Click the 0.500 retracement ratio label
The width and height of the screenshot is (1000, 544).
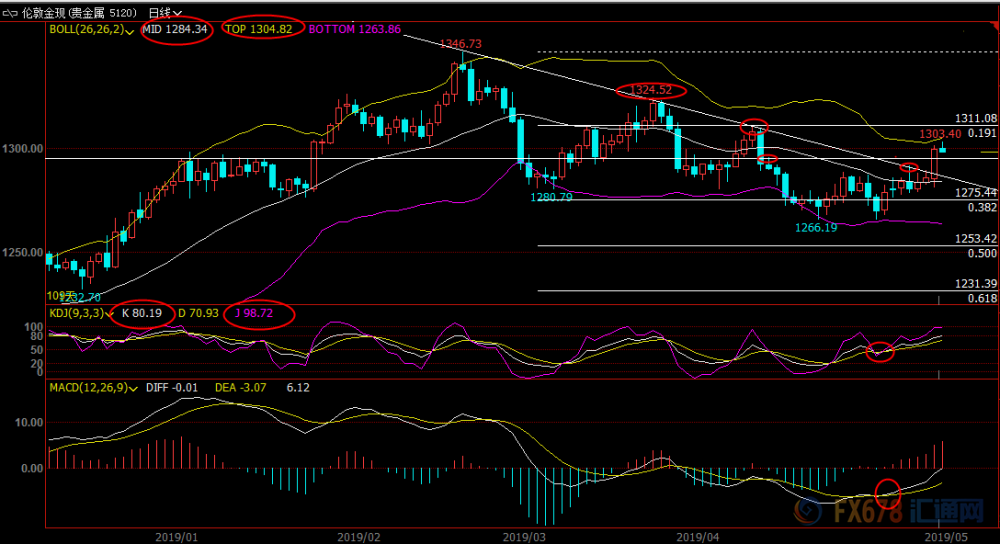[x=982, y=253]
